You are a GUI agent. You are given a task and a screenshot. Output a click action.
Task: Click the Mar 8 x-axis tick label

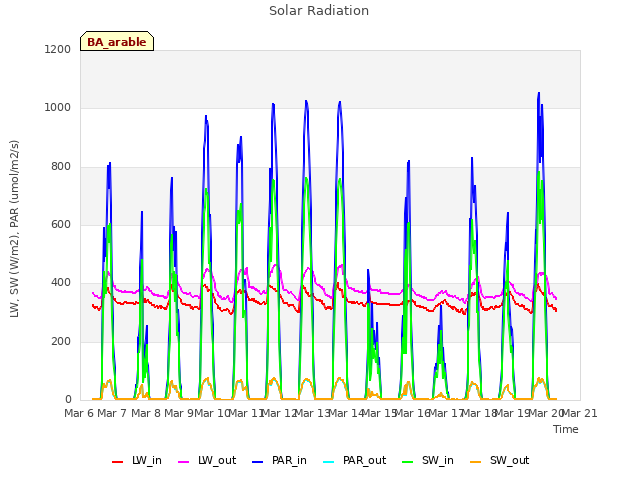pyautogui.click(x=146, y=413)
